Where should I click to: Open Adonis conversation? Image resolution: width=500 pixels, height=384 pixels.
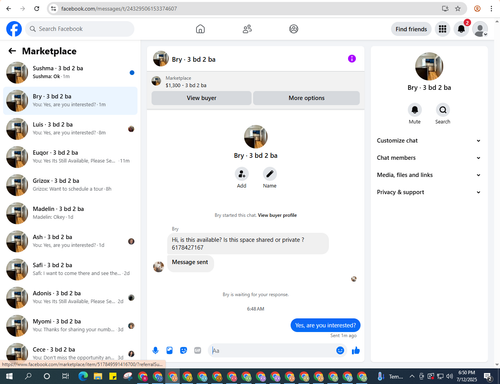tap(70, 297)
